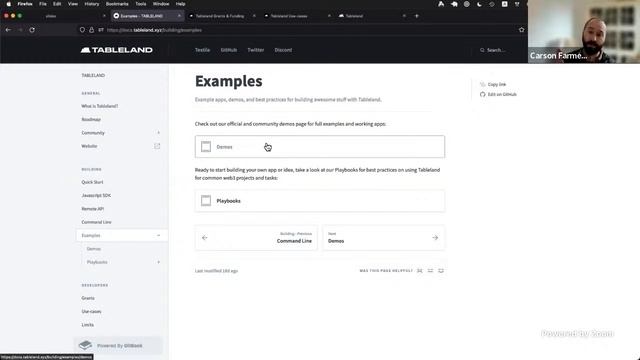Click Edit on GitHub
The height and width of the screenshot is (360, 640).
pos(502,94)
